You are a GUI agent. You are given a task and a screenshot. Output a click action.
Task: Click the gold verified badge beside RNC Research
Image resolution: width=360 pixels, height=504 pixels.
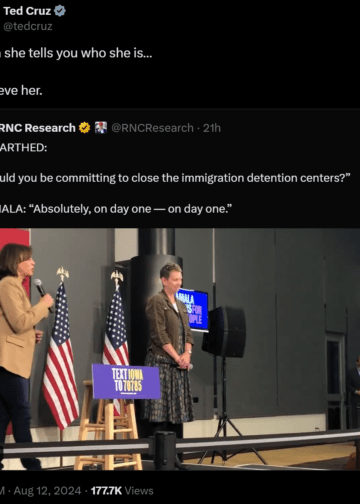pos(85,128)
